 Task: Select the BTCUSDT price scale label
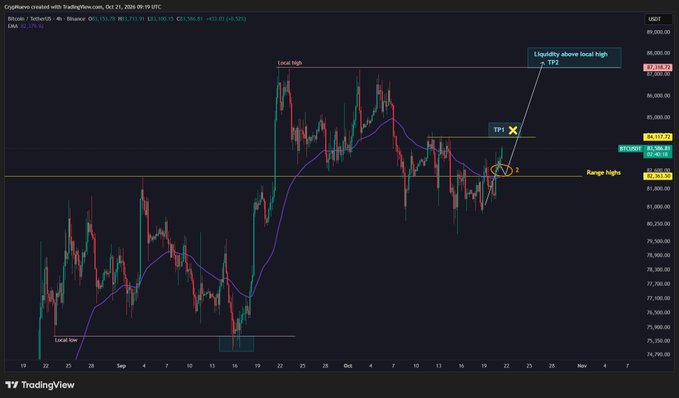(x=630, y=149)
